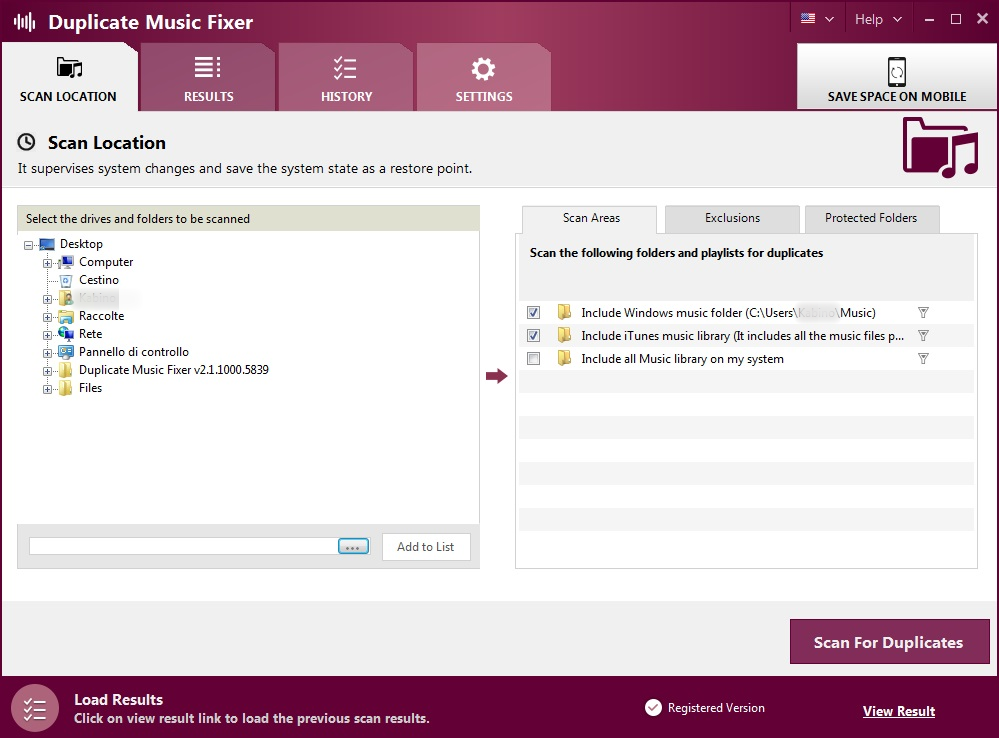Click the History checklist icon

345,68
